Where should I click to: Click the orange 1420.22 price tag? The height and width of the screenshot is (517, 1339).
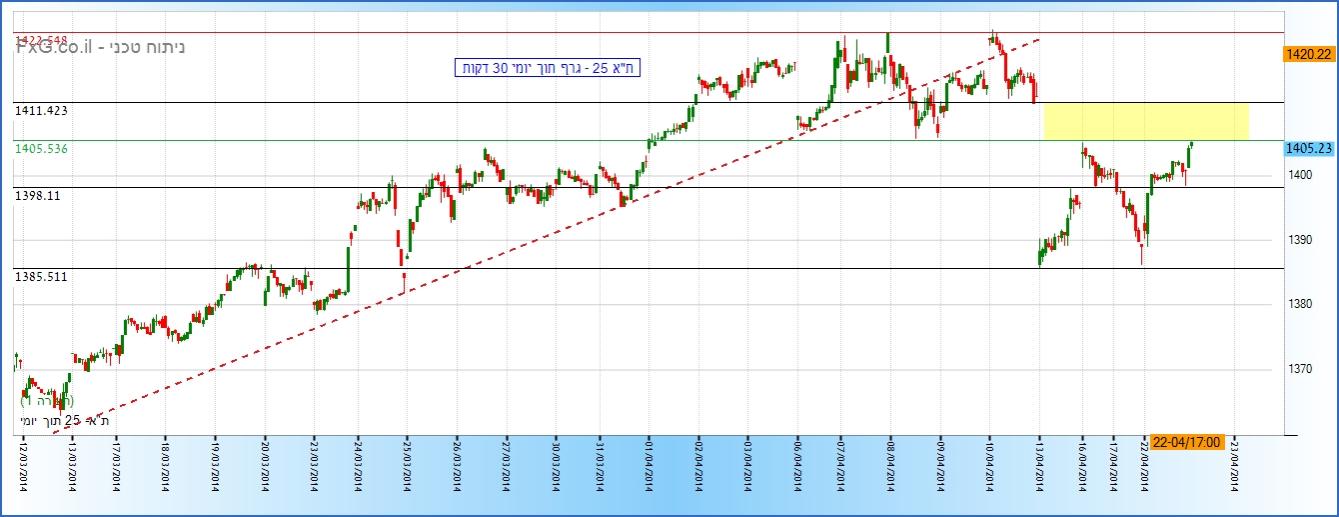click(1307, 54)
